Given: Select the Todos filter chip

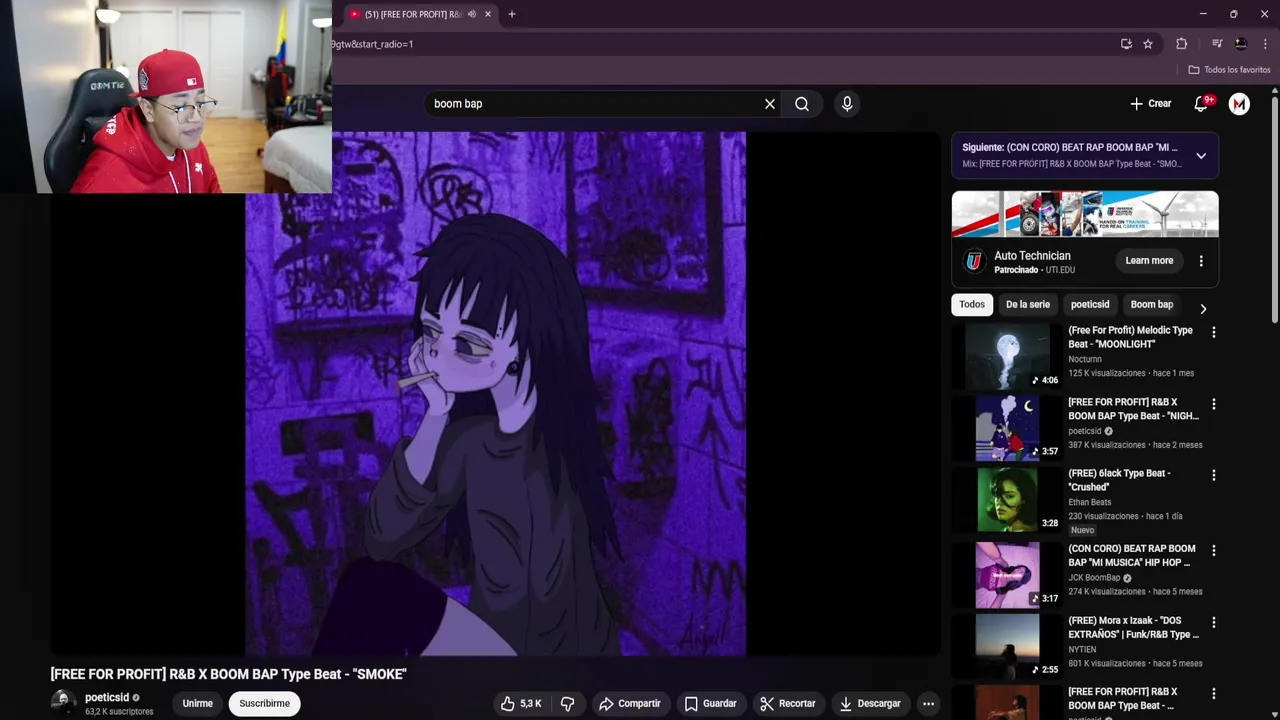Looking at the screenshot, I should click(972, 305).
